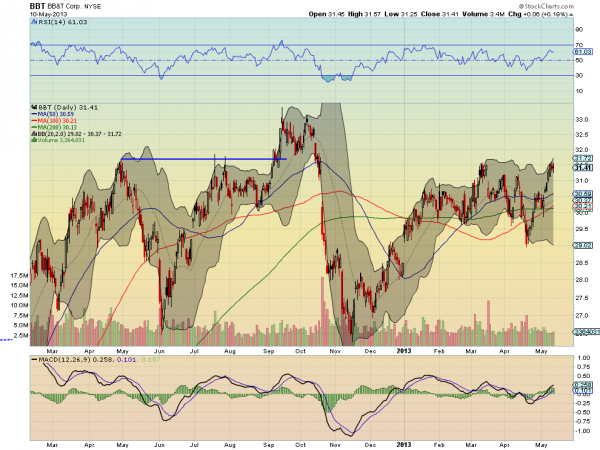
Task: Click the 28.0 price axis label
Action: pyautogui.click(x=582, y=280)
